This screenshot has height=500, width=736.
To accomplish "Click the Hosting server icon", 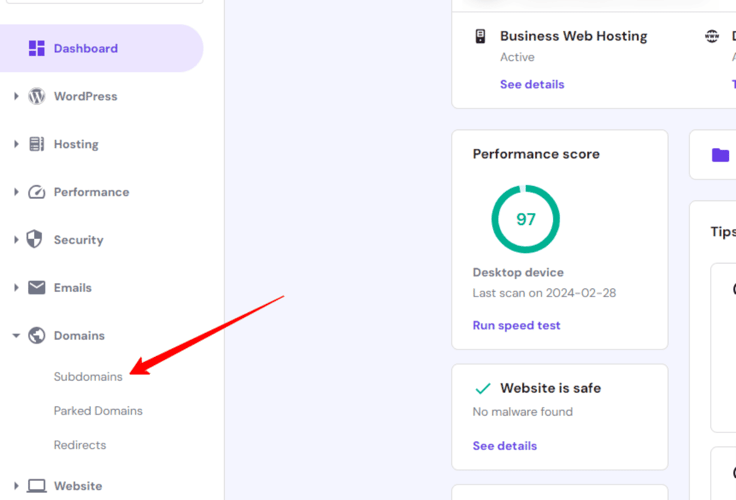I will 37,144.
